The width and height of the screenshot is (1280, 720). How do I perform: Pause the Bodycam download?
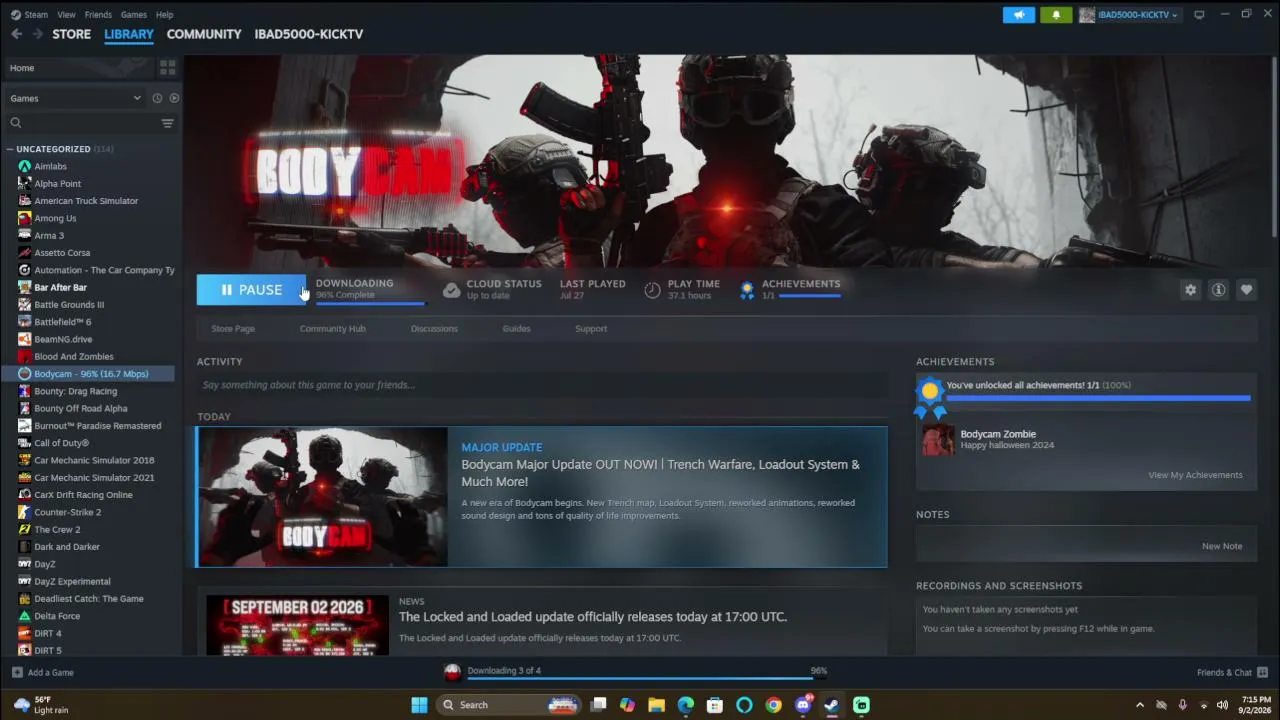pos(251,290)
